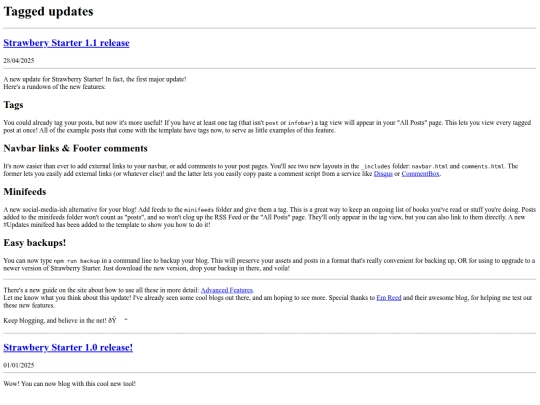Click the Easy backups! heading
This screenshot has height=405, width=540.
click(35, 243)
